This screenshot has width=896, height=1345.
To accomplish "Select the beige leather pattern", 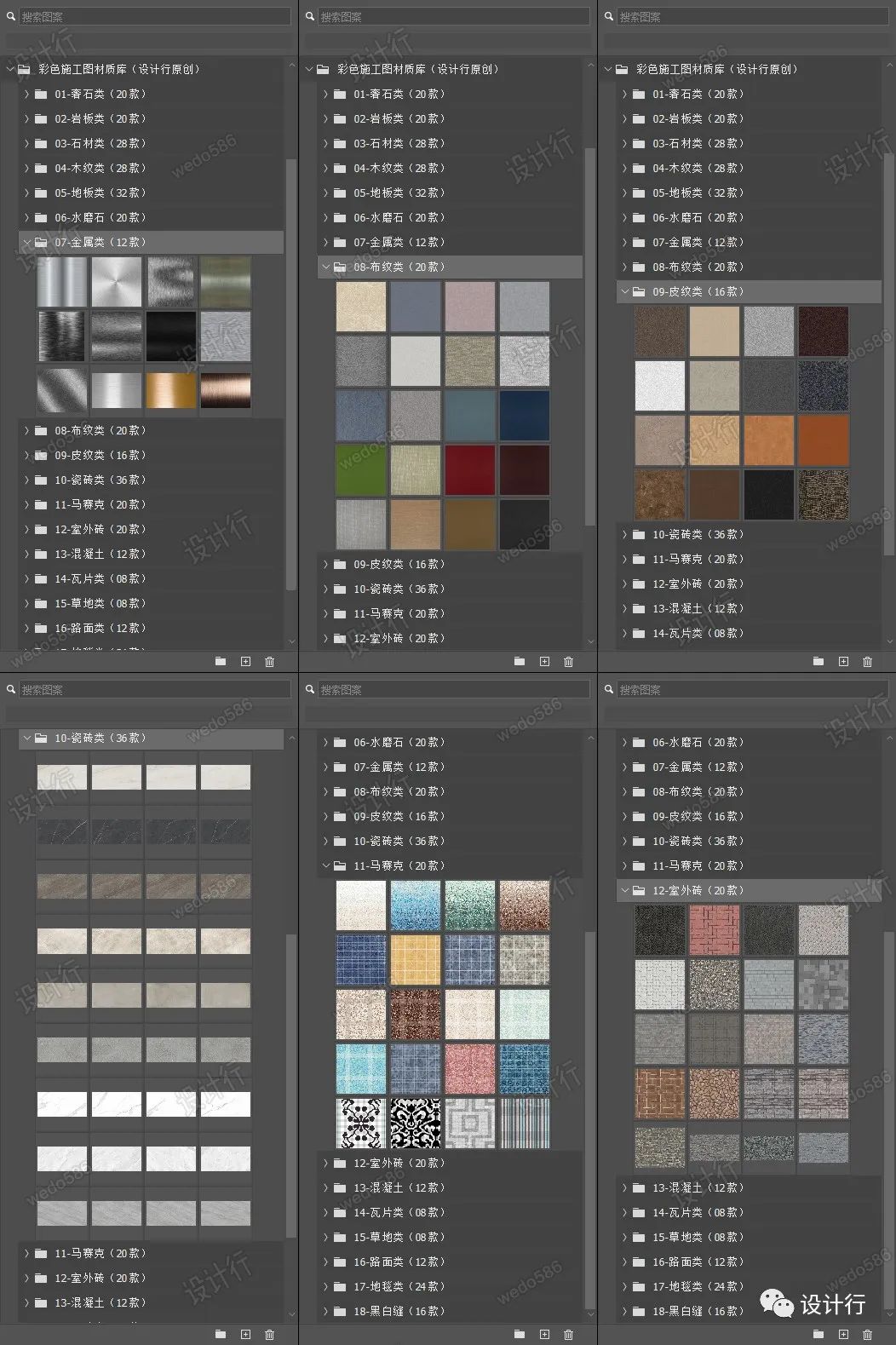I will pos(715,331).
